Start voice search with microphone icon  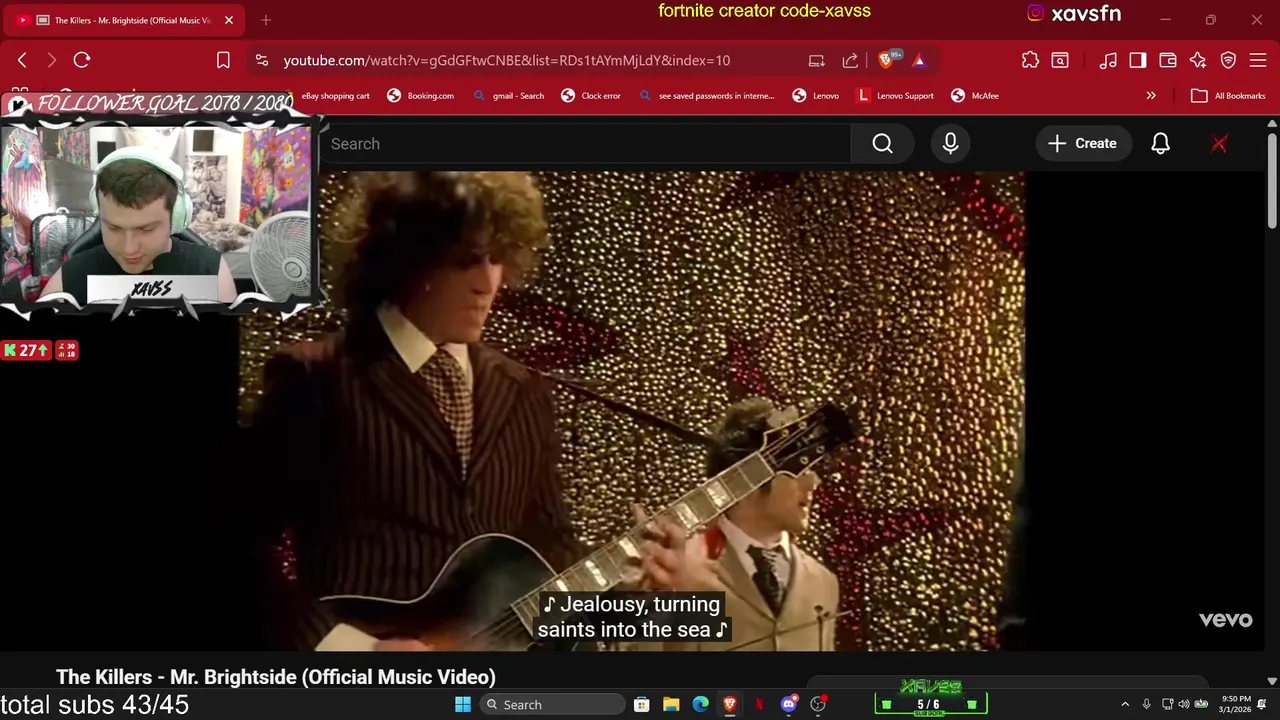pyautogui.click(x=950, y=144)
